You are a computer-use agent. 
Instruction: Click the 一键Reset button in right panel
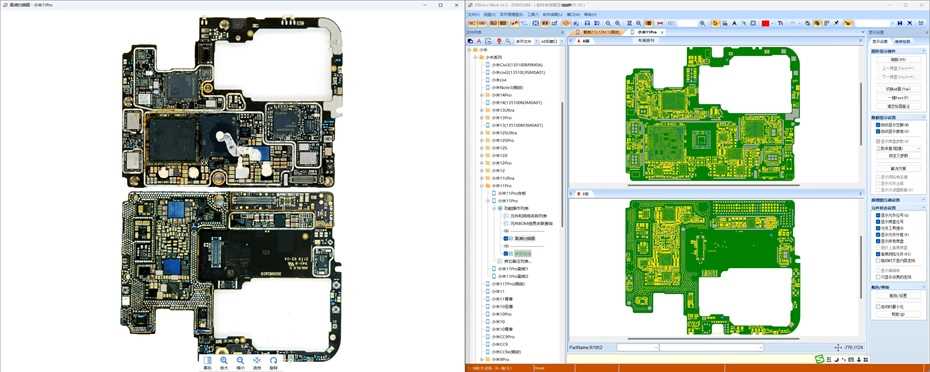point(897,97)
